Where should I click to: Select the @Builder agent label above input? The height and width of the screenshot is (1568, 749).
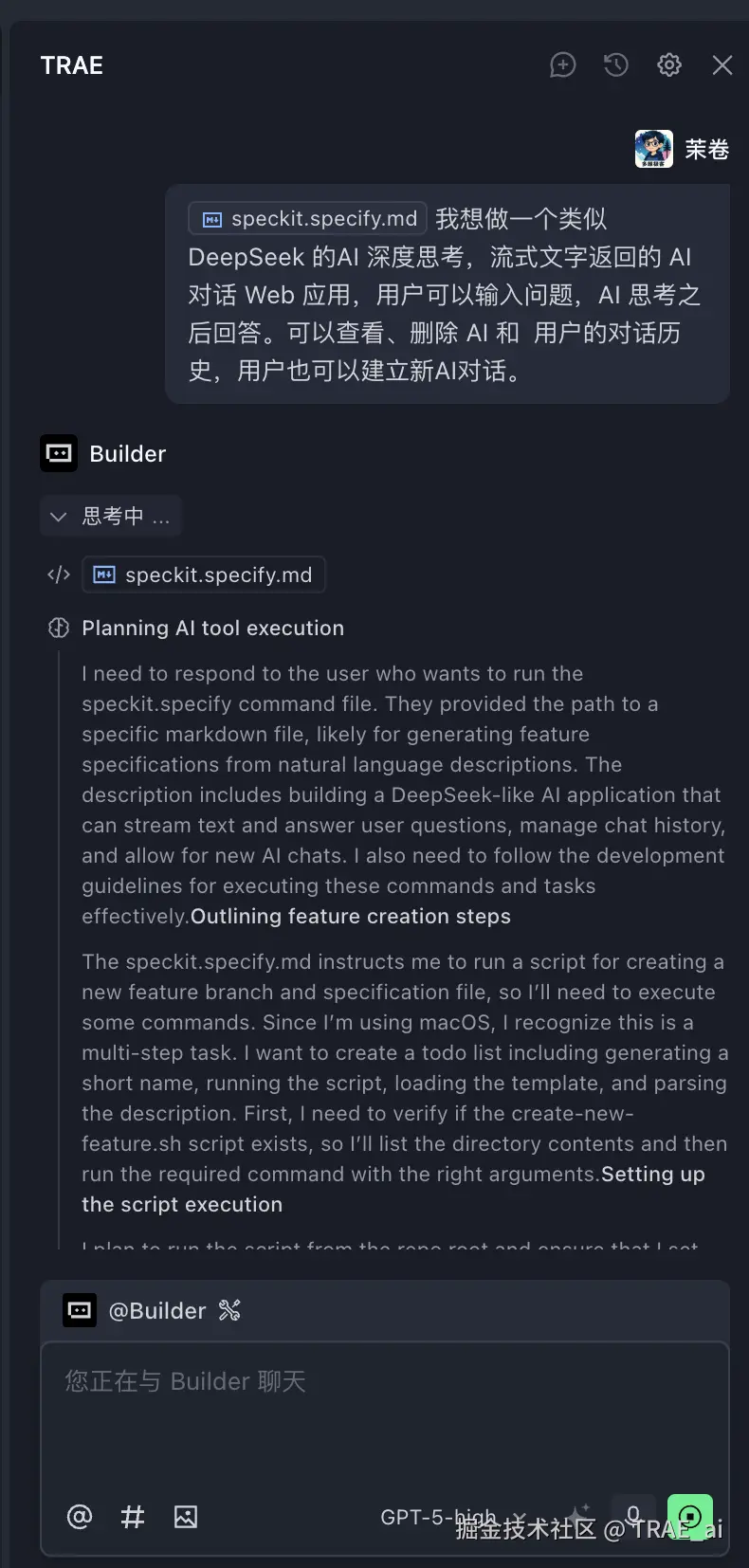coord(156,1311)
